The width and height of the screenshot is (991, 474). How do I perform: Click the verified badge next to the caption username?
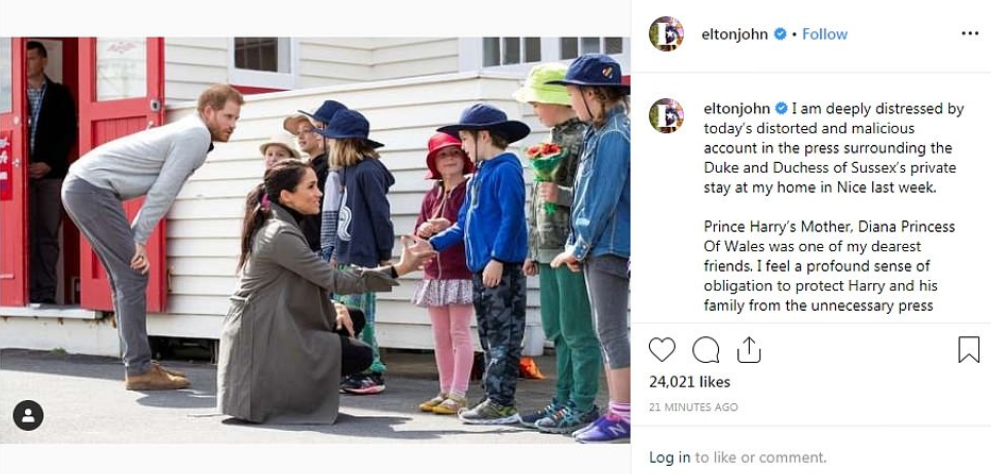click(782, 109)
